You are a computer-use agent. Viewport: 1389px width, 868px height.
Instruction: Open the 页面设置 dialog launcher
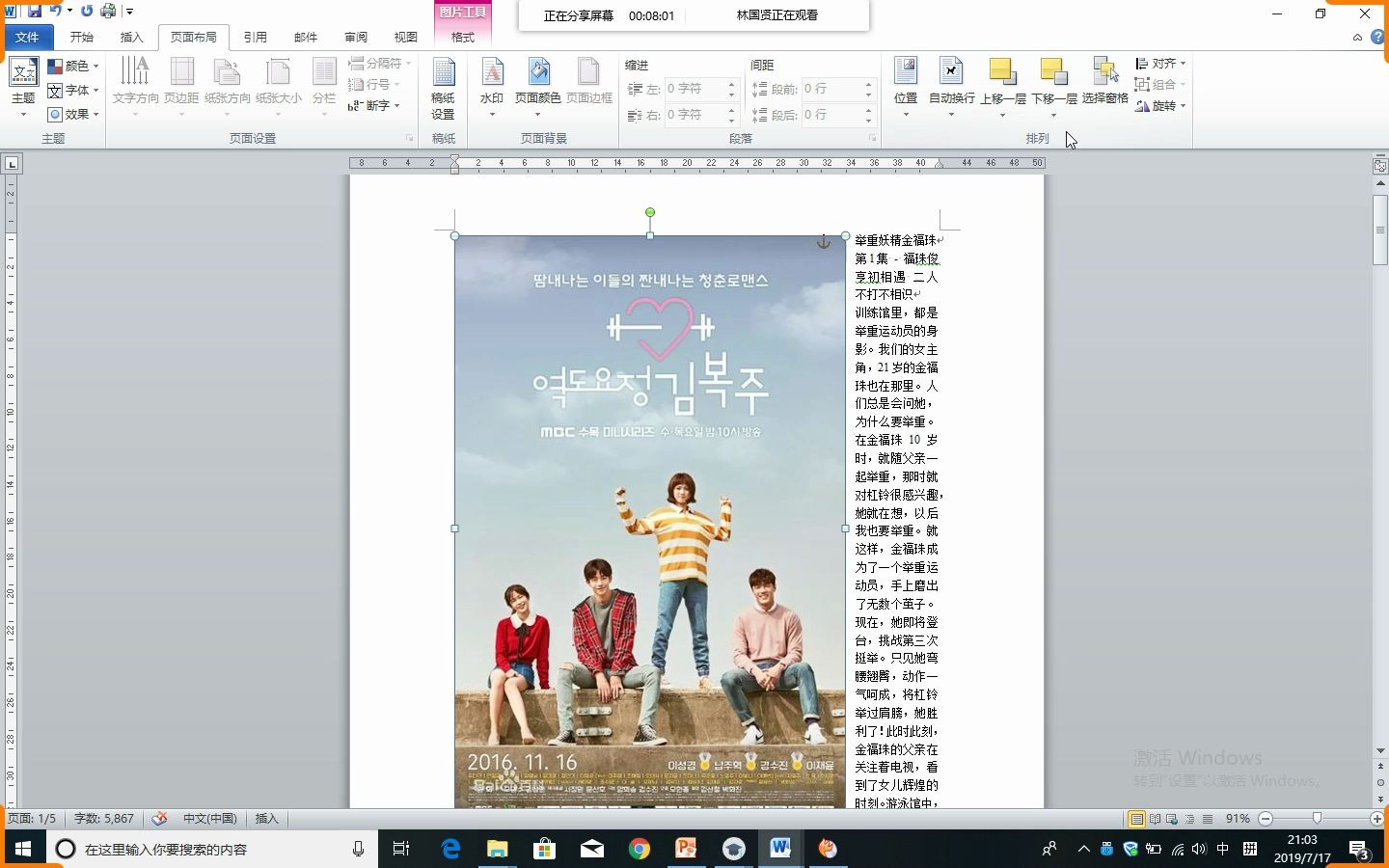click(x=409, y=139)
